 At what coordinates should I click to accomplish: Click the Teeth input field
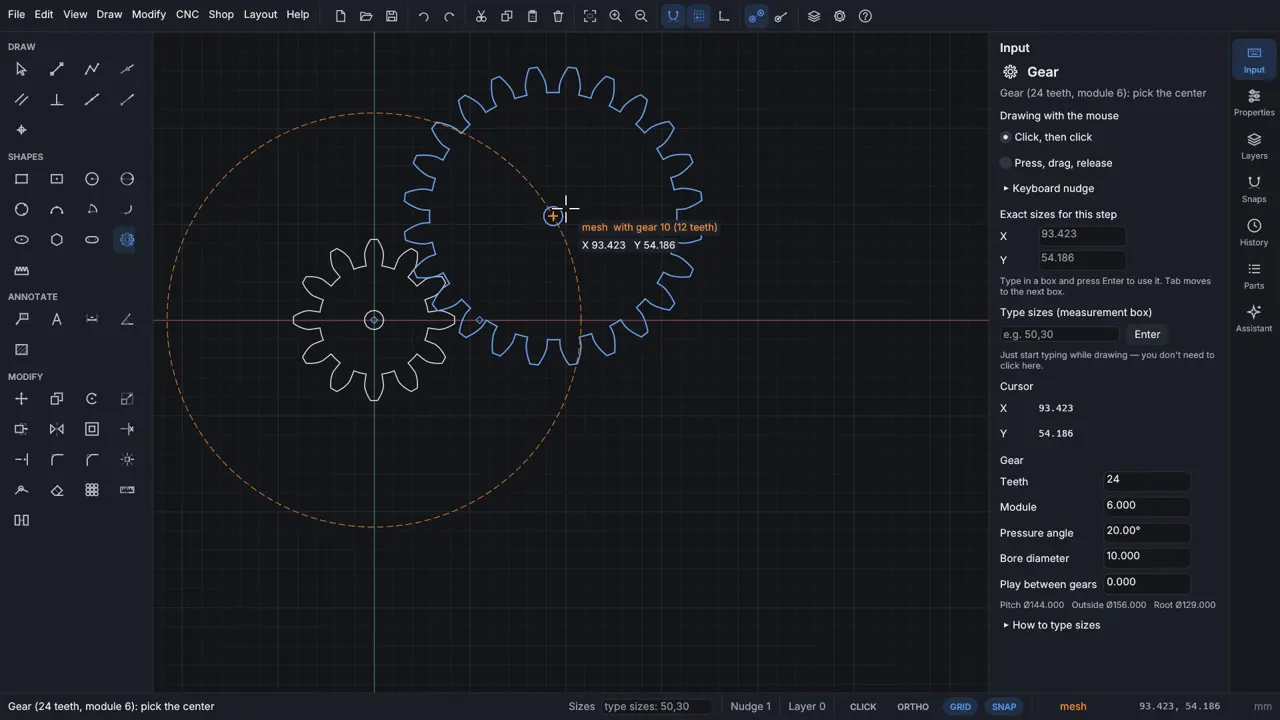[1147, 480]
